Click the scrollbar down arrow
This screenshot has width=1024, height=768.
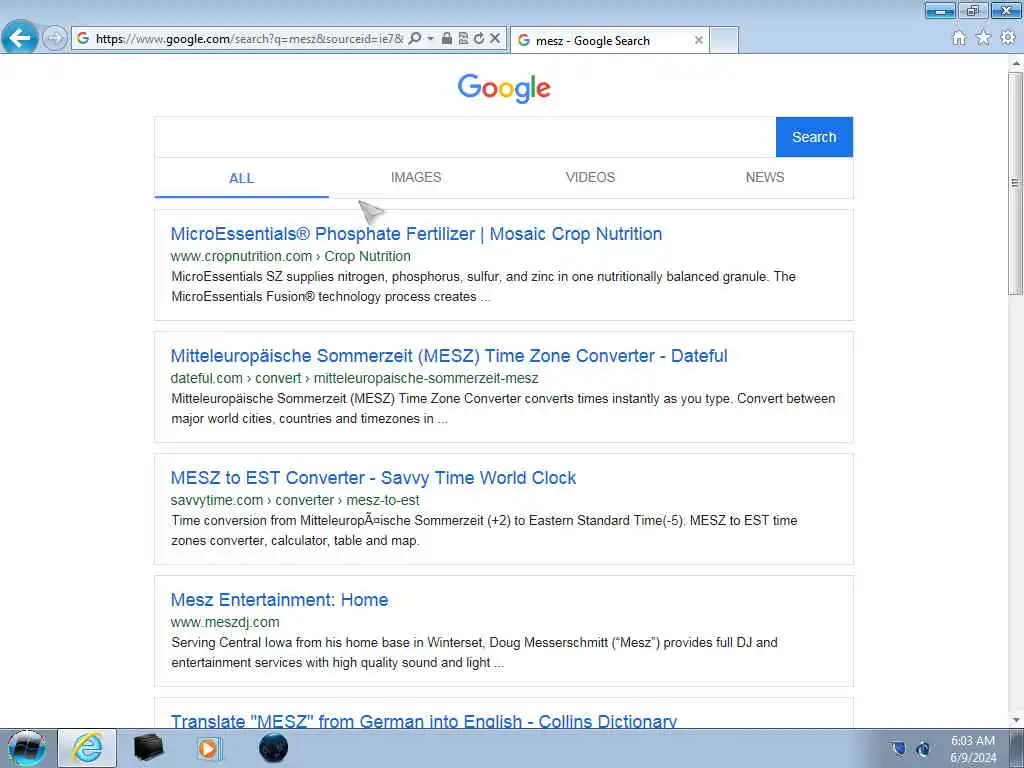click(1016, 720)
